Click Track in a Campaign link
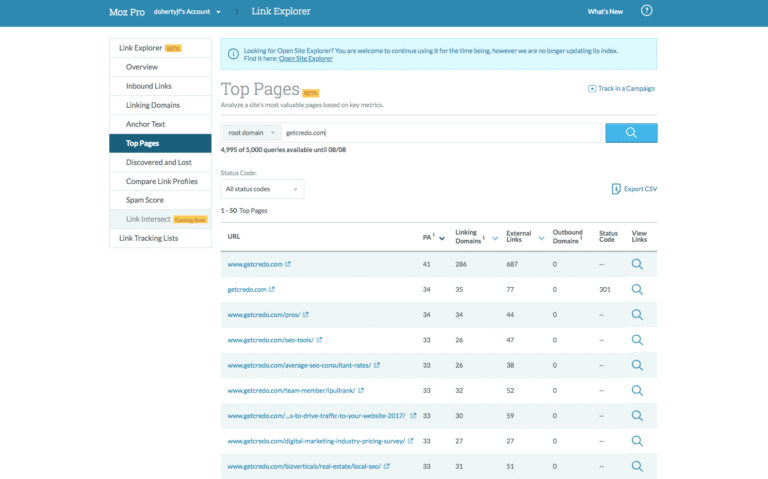This screenshot has width=768, height=479. coord(626,89)
